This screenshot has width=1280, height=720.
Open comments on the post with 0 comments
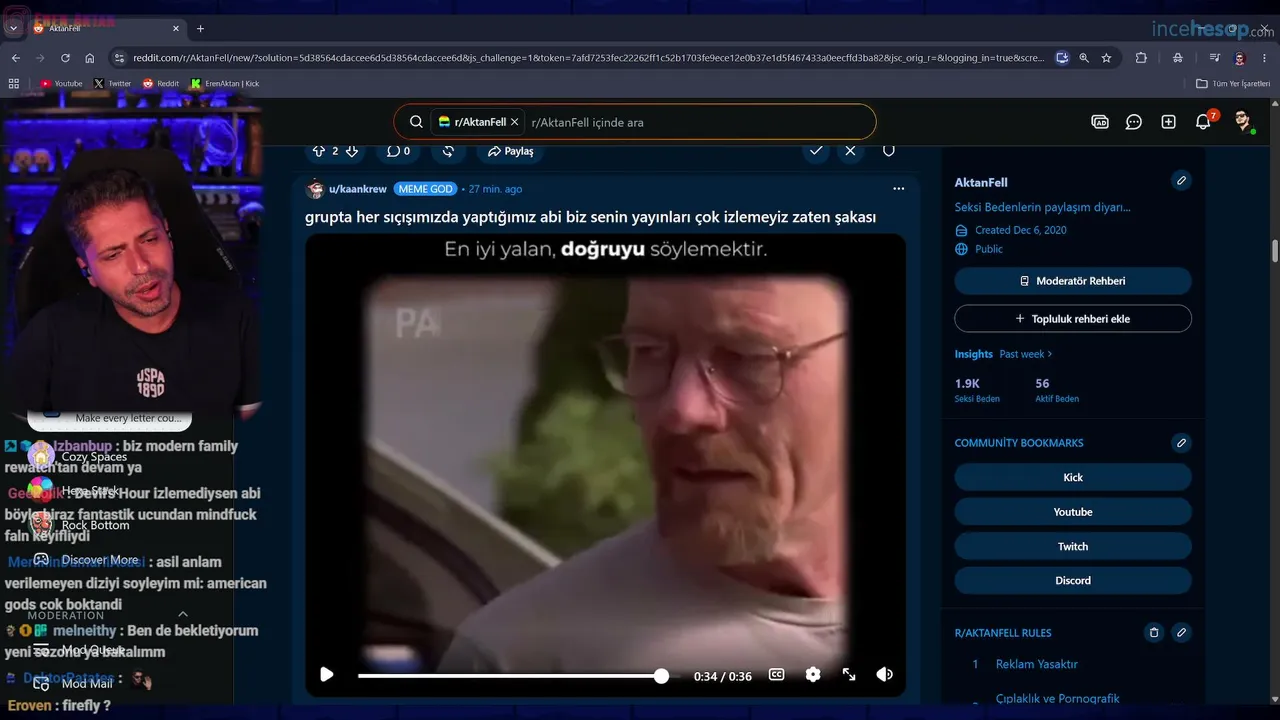click(399, 151)
